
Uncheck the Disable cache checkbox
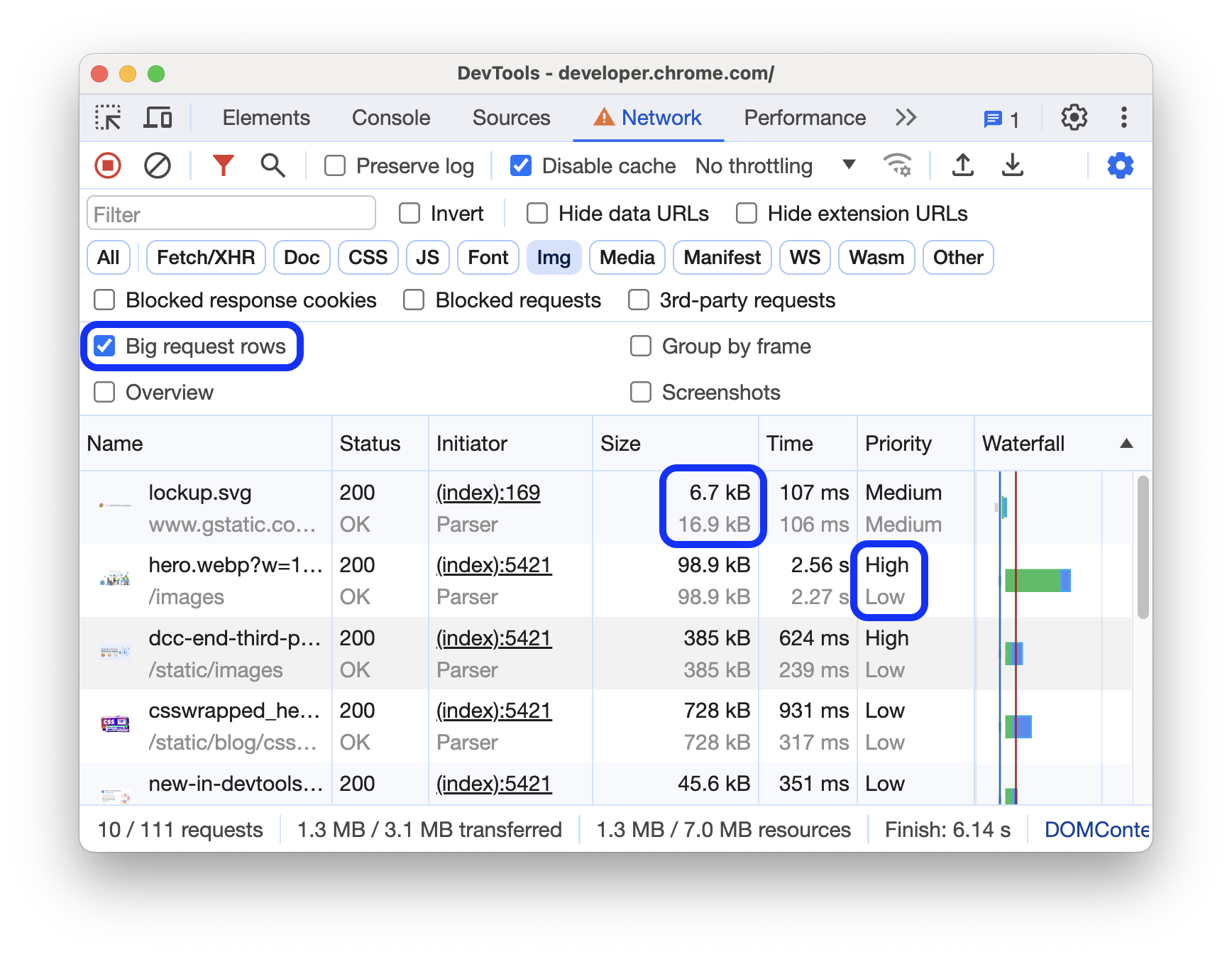tap(521, 166)
